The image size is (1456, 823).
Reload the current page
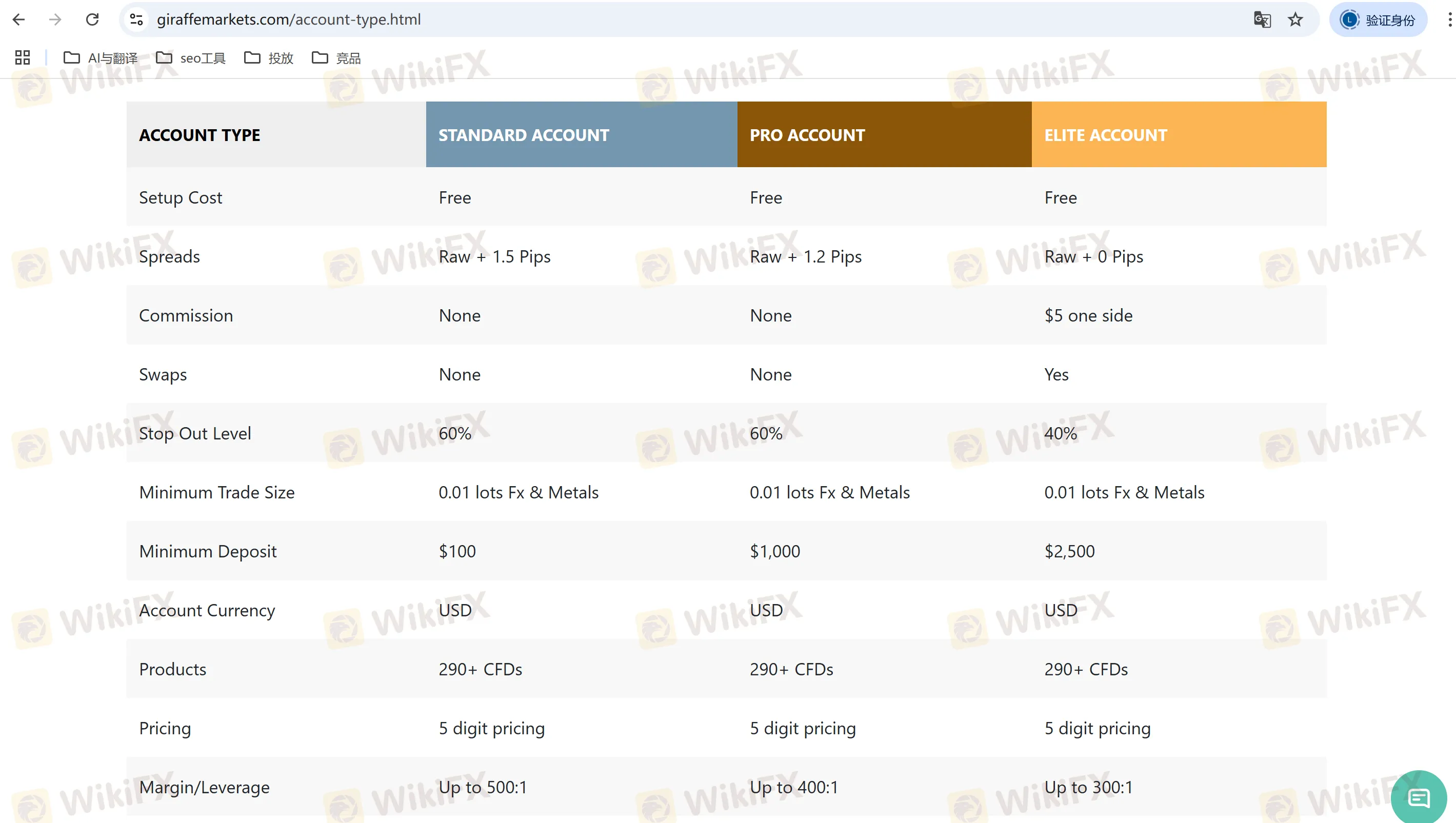coord(92,20)
